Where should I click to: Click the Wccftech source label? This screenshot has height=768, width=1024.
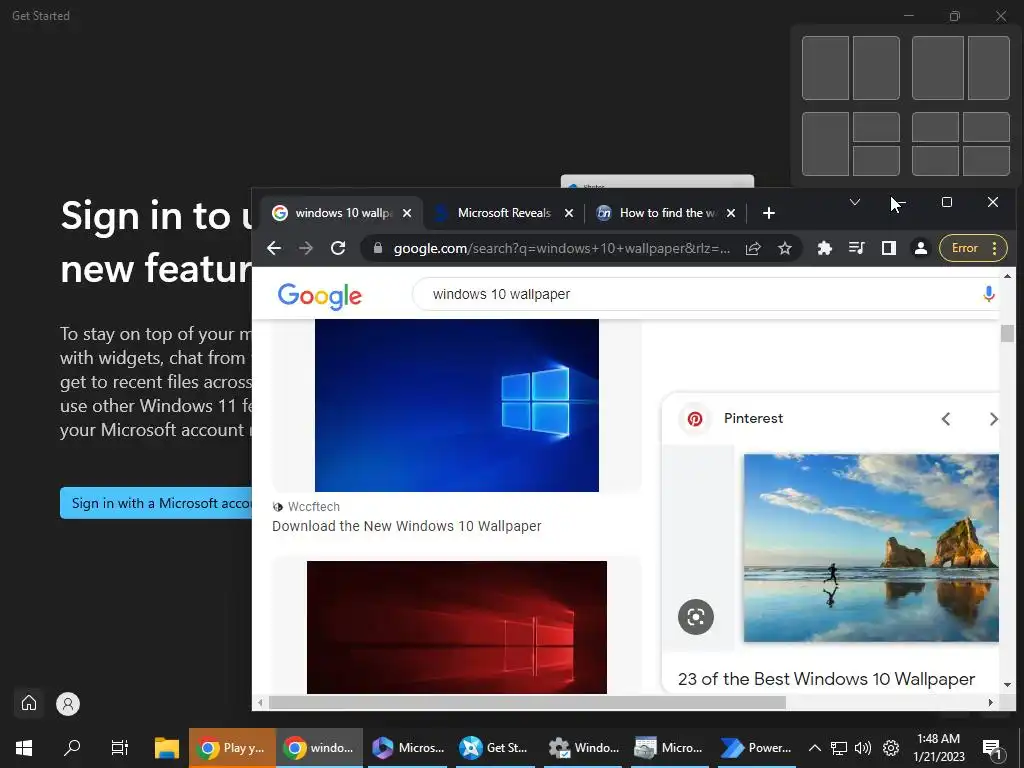(313, 506)
